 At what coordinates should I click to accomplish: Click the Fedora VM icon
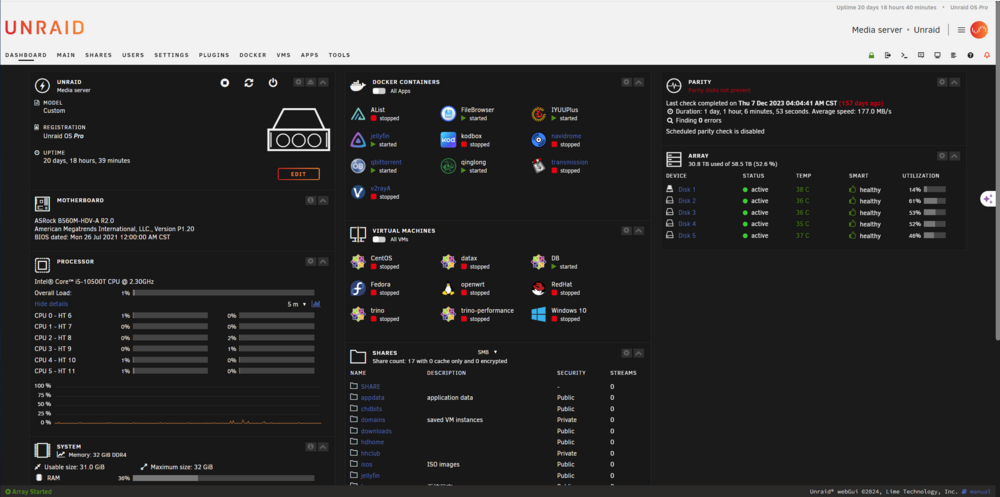click(x=358, y=288)
